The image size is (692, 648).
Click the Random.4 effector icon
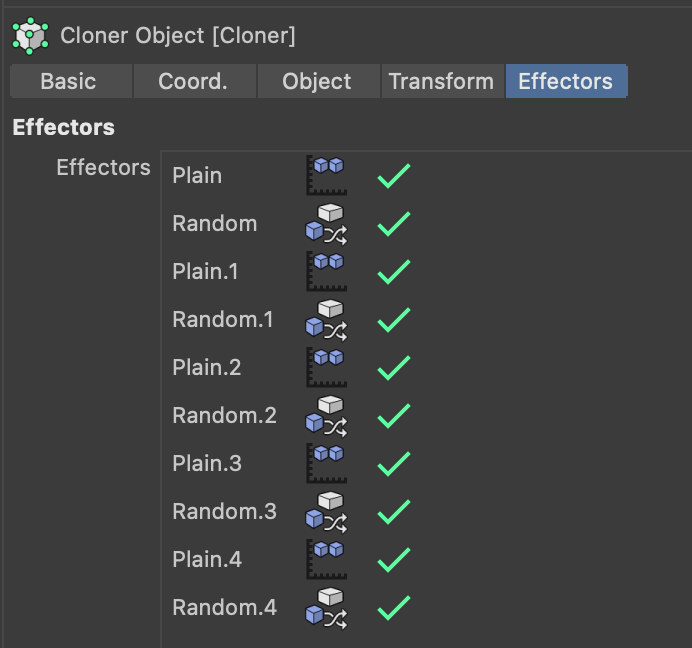[326, 607]
